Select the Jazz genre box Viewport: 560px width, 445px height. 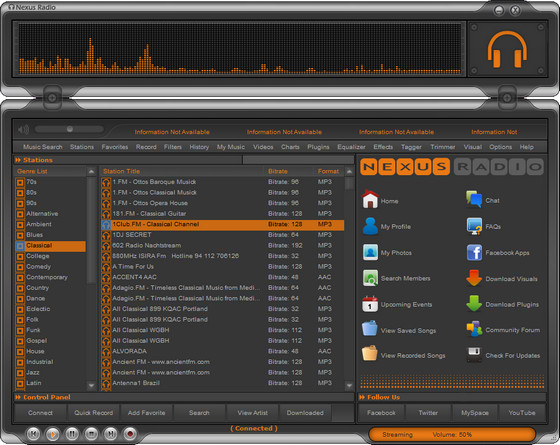tap(20, 373)
